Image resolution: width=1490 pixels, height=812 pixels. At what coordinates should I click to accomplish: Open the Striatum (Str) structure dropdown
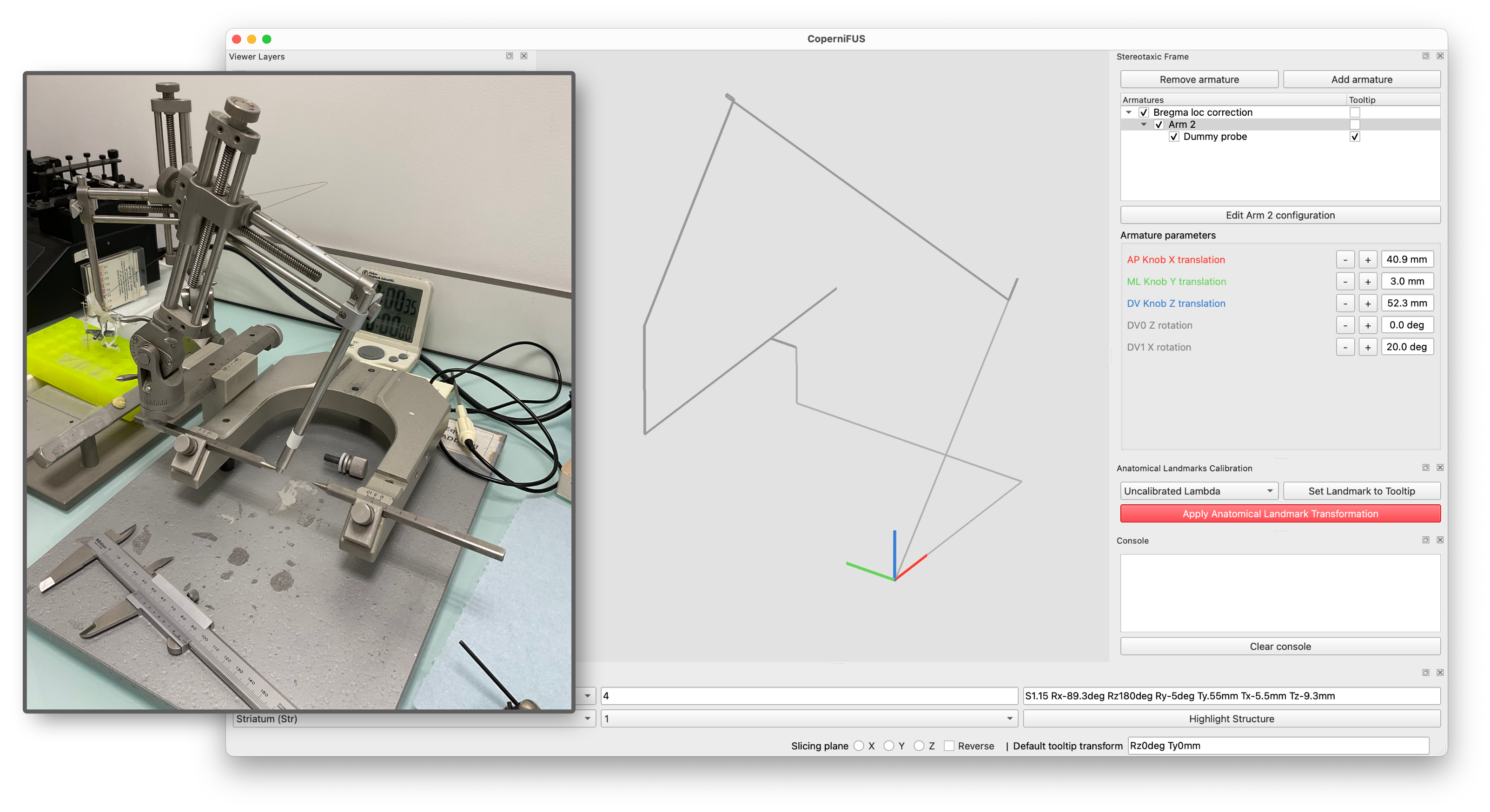414,719
